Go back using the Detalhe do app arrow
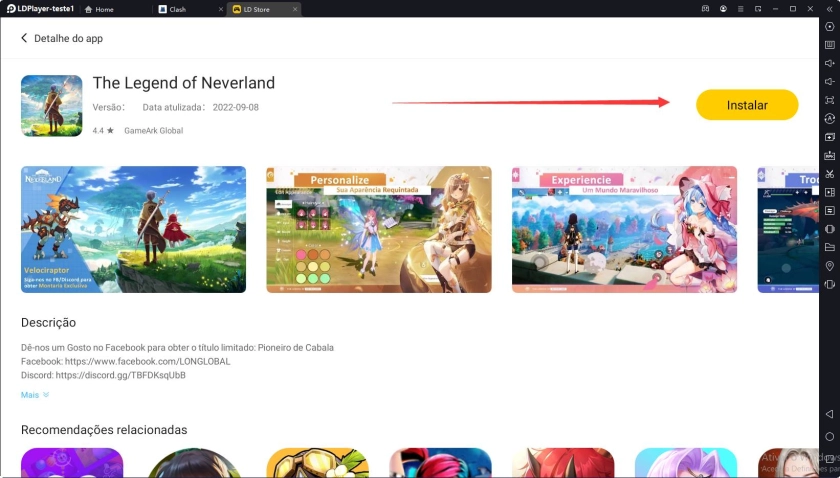 tap(24, 38)
